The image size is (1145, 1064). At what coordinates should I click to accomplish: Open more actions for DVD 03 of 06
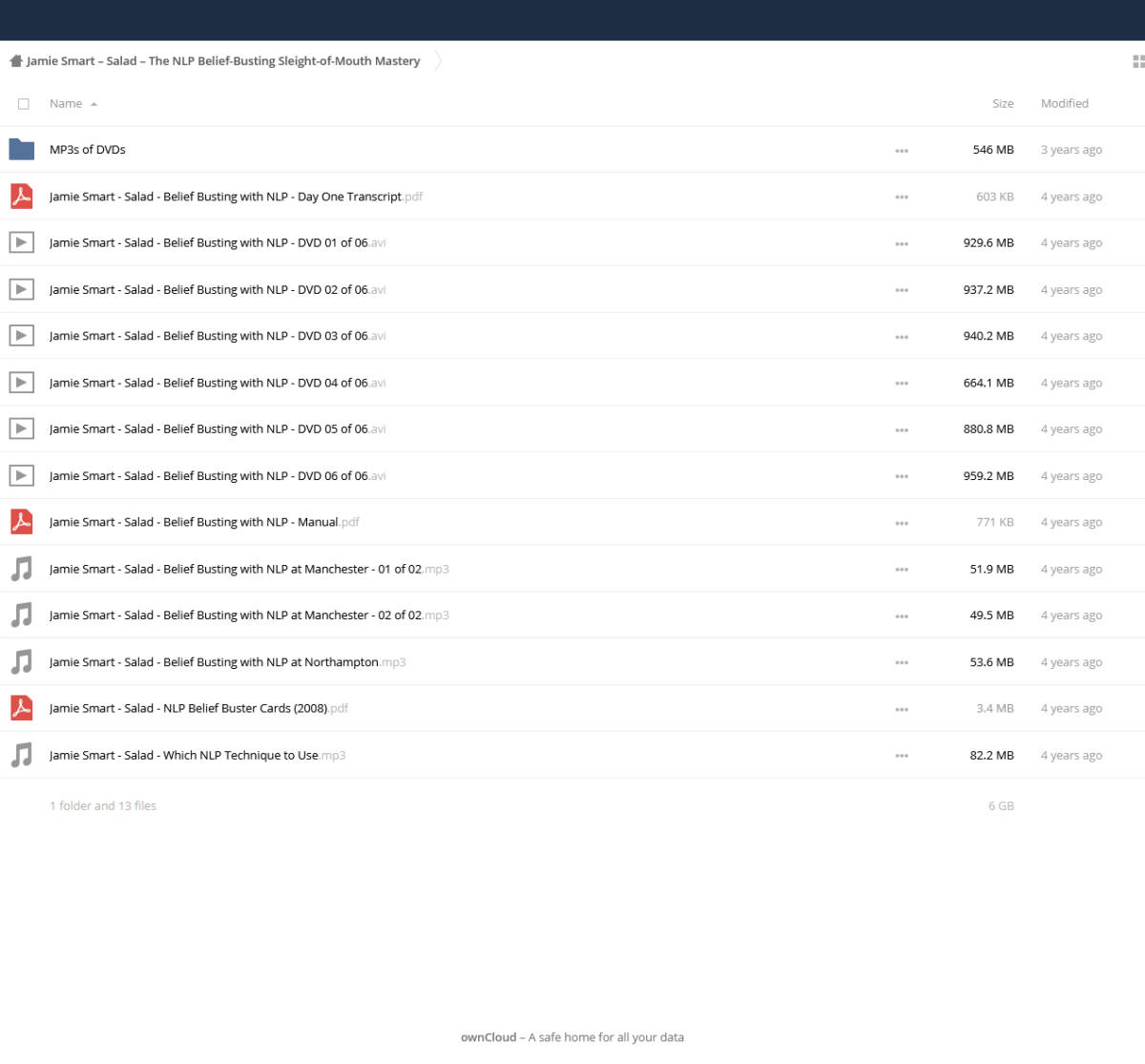pos(902,337)
